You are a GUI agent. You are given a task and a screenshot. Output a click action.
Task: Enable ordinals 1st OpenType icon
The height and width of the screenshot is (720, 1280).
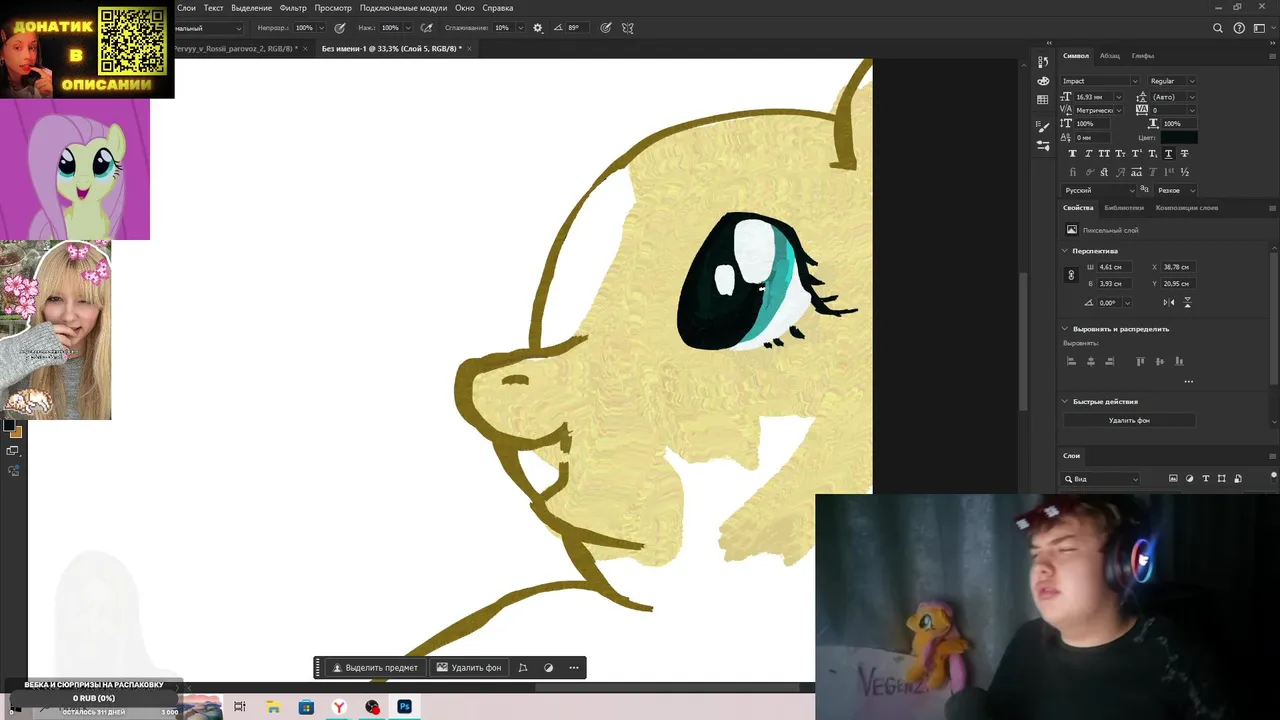click(x=1169, y=172)
